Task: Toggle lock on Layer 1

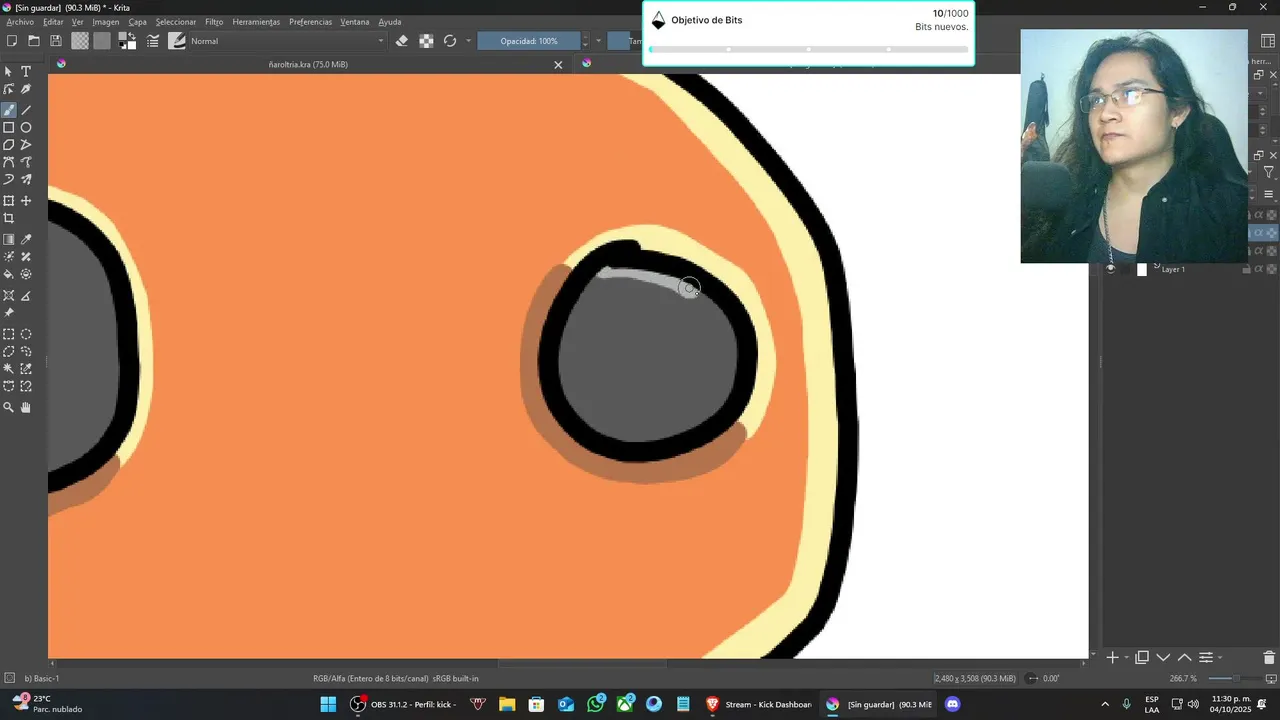Action: click(1246, 269)
